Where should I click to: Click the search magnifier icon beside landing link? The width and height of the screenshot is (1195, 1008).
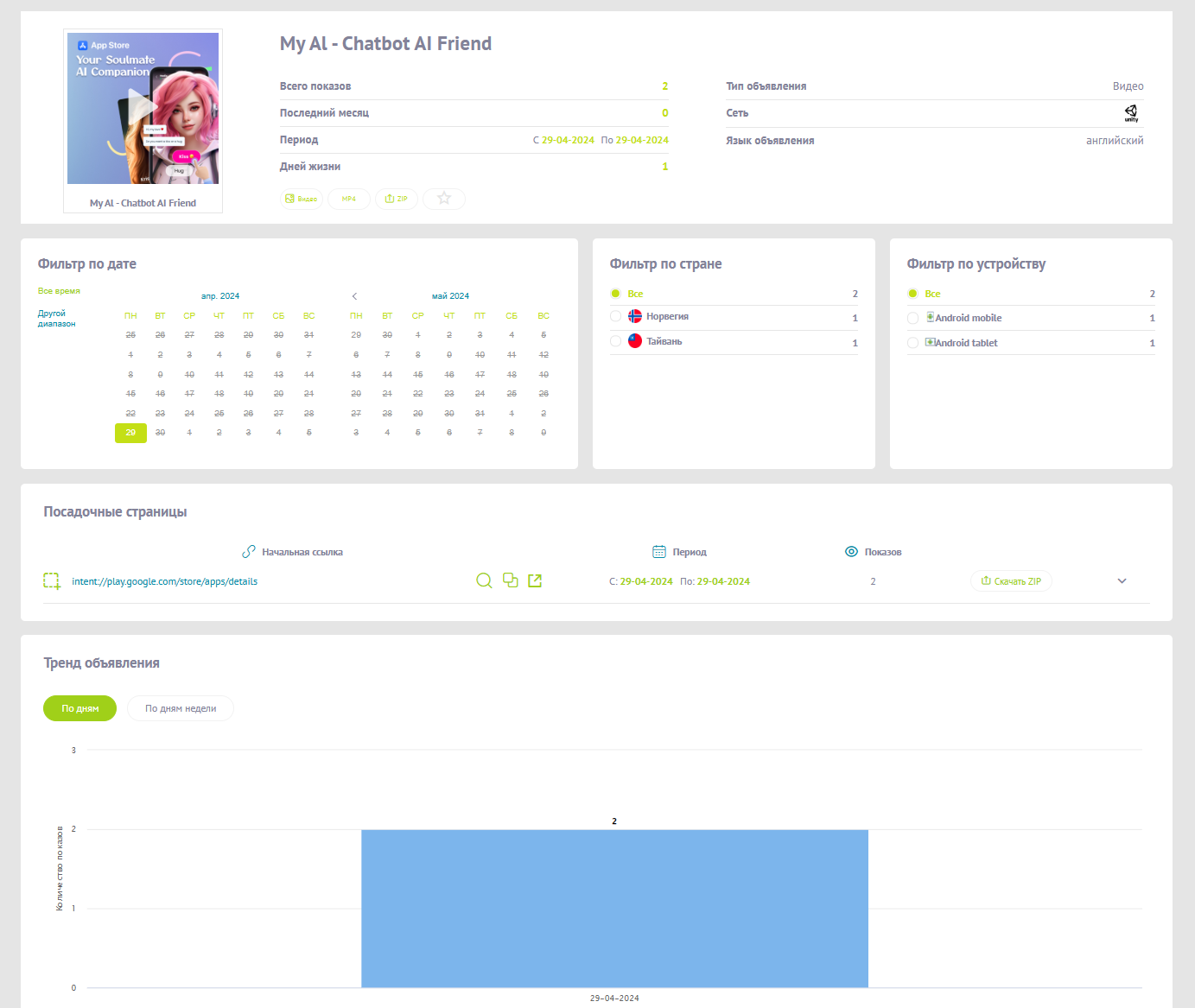[484, 581]
